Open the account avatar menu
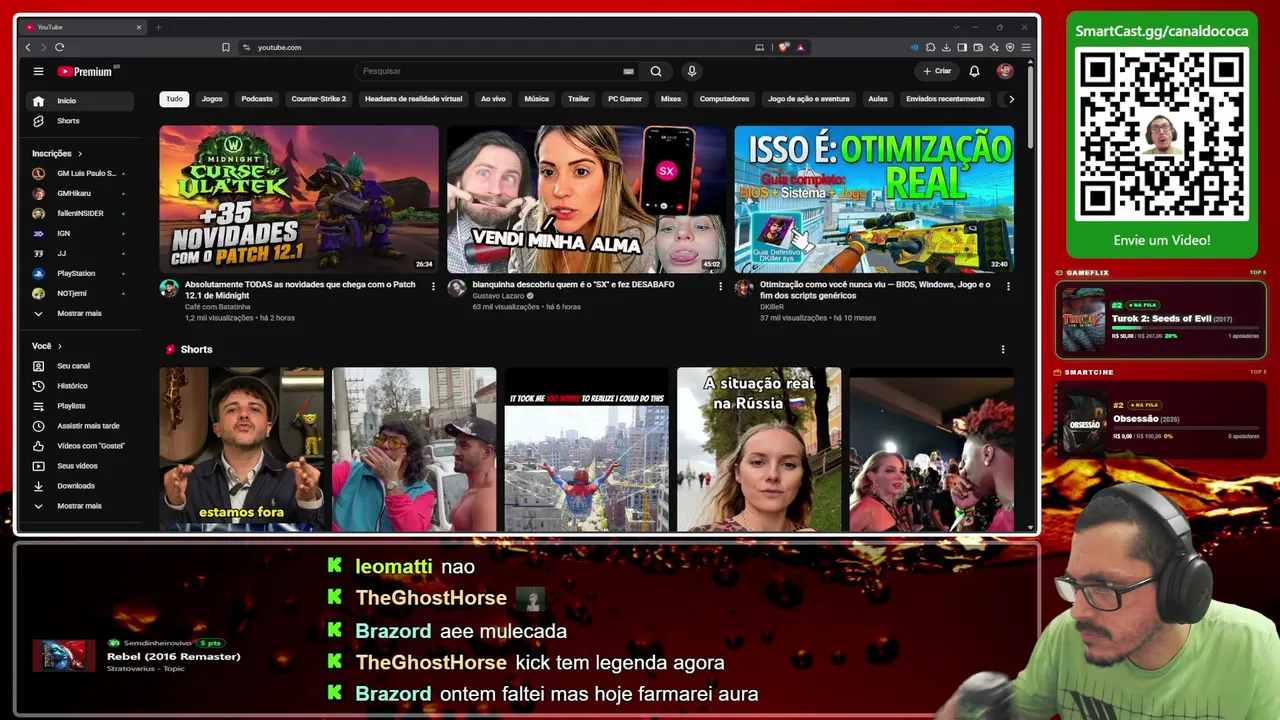This screenshot has width=1280, height=720. [x=1005, y=71]
